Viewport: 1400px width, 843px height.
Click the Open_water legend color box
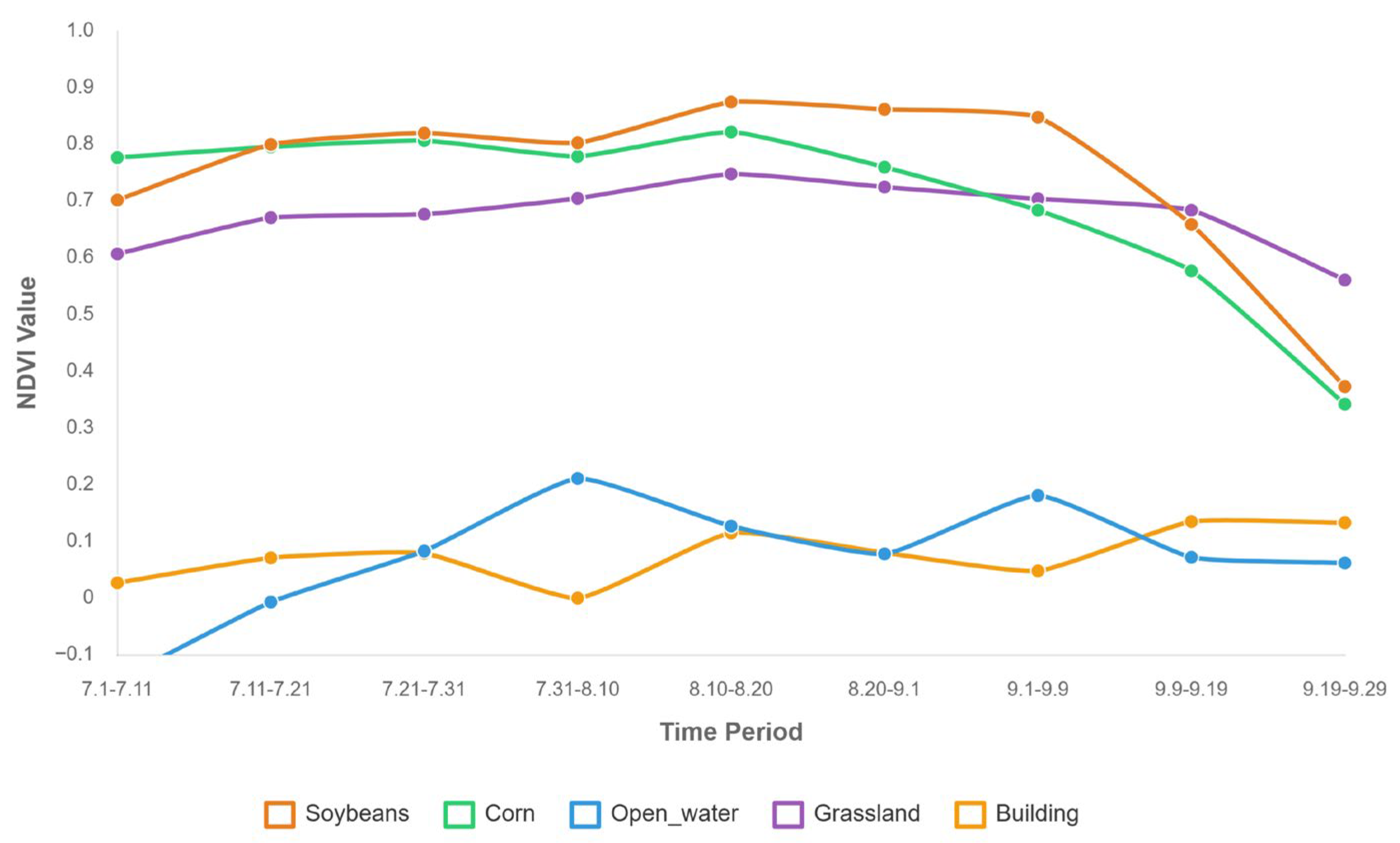pyautogui.click(x=584, y=814)
